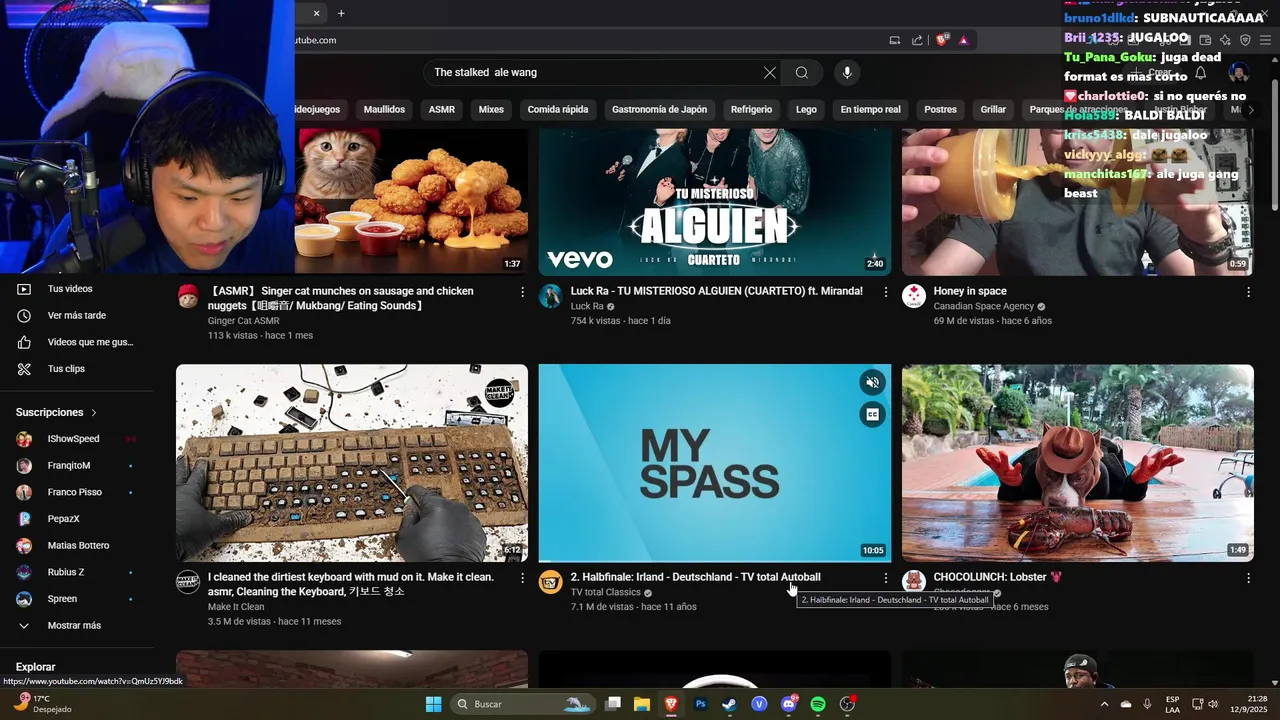Image resolution: width=1280 pixels, height=720 pixels.
Task: Click the share page icon in address bar
Action: coord(917,40)
